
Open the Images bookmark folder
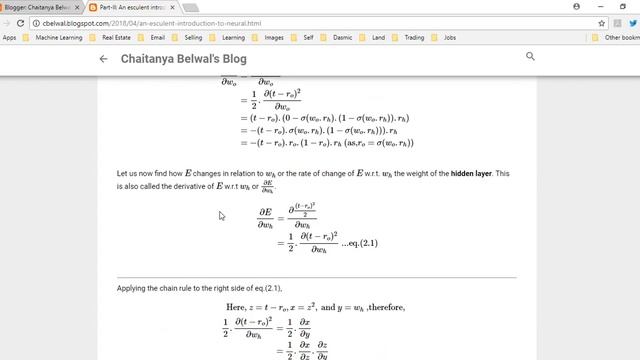click(268, 38)
